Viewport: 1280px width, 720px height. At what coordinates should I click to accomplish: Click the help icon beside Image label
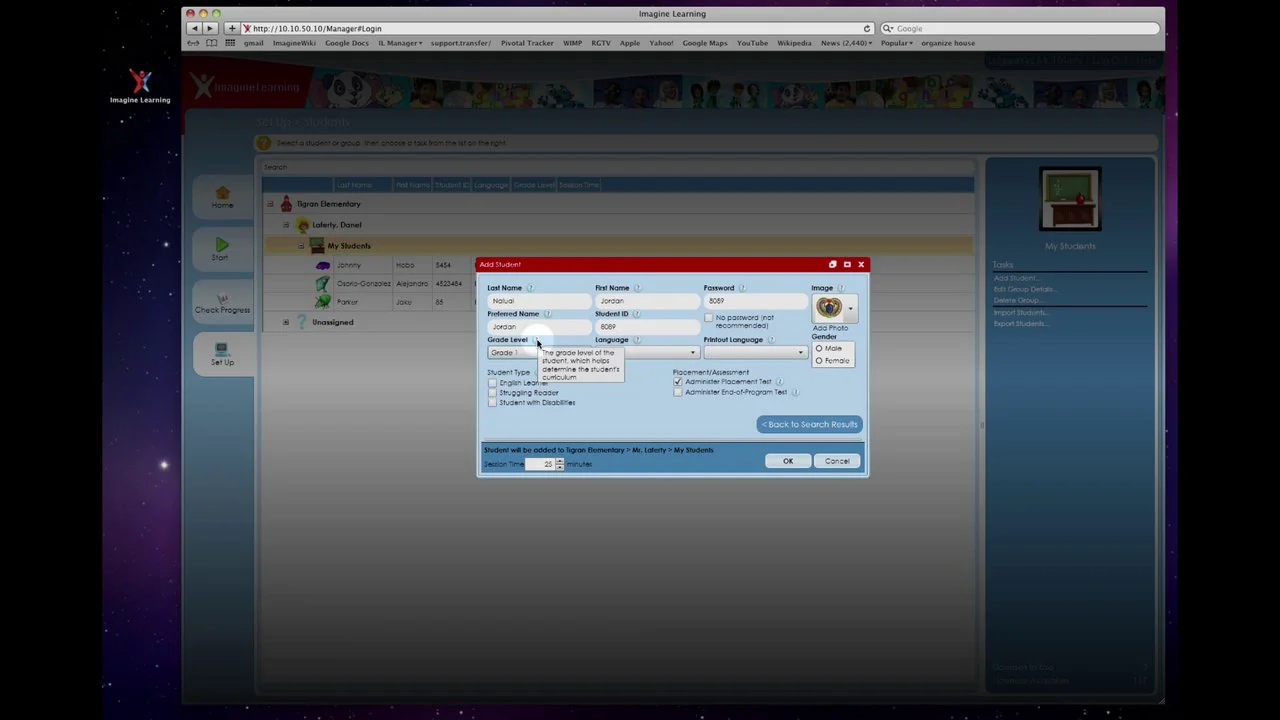tap(840, 288)
